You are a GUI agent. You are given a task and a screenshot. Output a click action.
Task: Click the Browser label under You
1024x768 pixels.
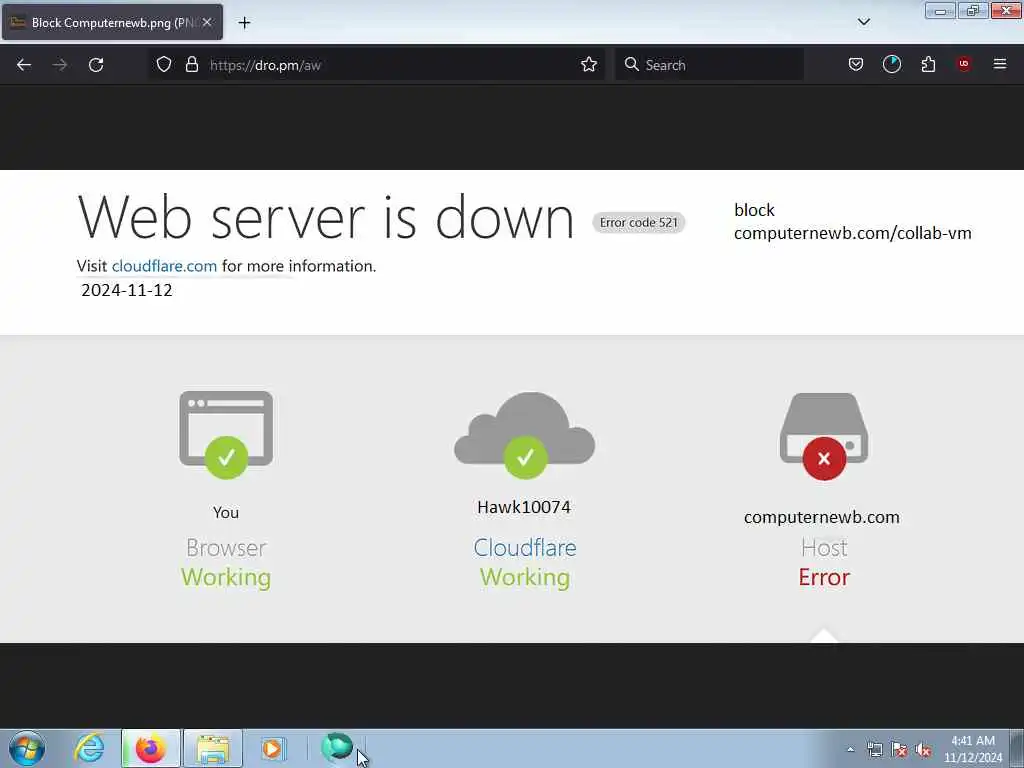[226, 547]
